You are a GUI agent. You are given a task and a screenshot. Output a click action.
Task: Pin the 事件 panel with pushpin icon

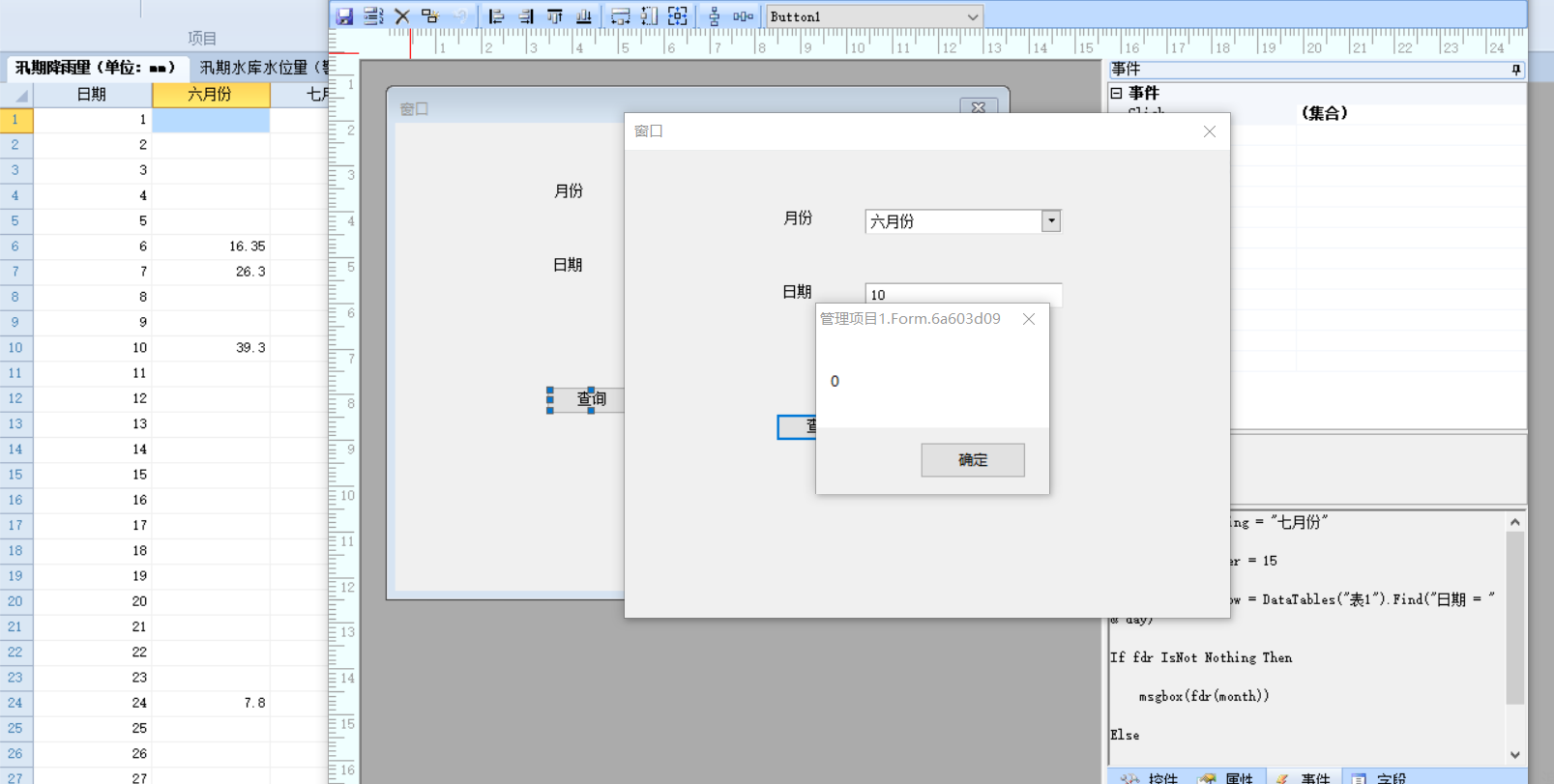(x=1515, y=70)
